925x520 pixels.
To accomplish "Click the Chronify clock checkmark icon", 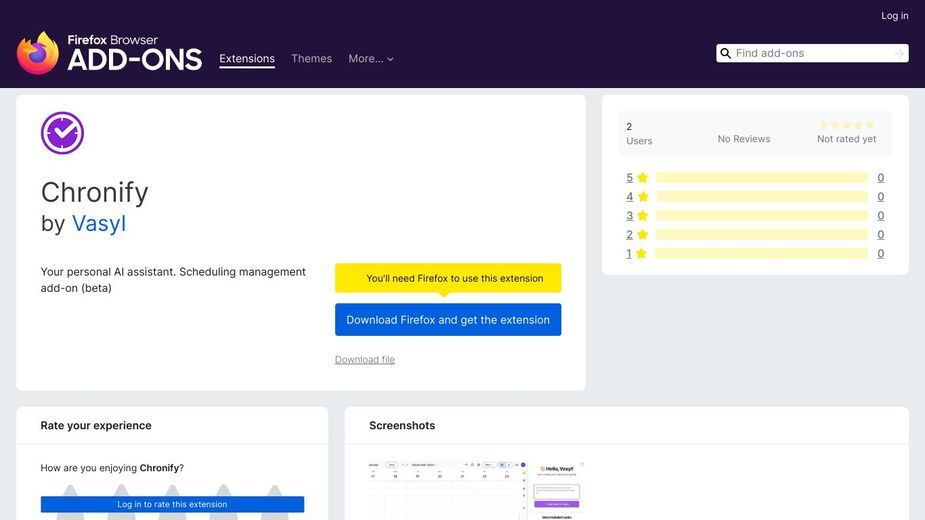I will click(63, 133).
